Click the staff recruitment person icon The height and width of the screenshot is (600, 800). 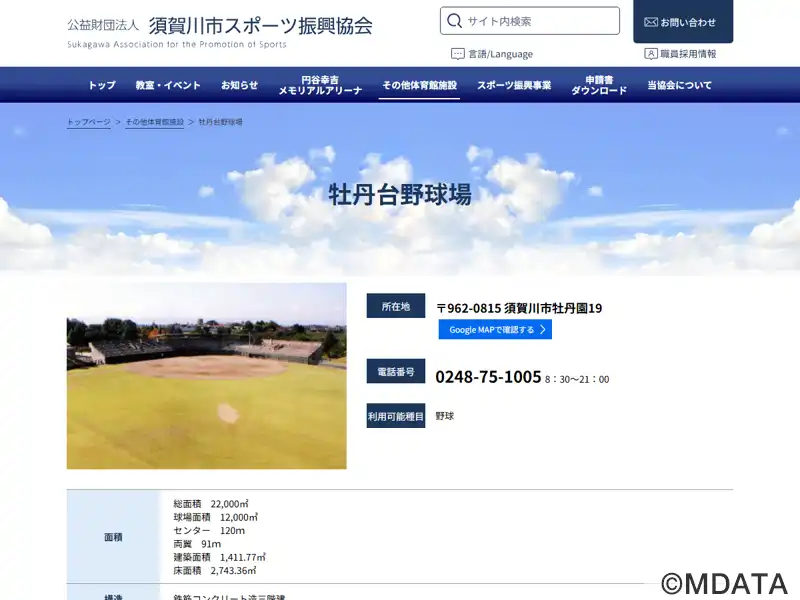click(x=651, y=54)
